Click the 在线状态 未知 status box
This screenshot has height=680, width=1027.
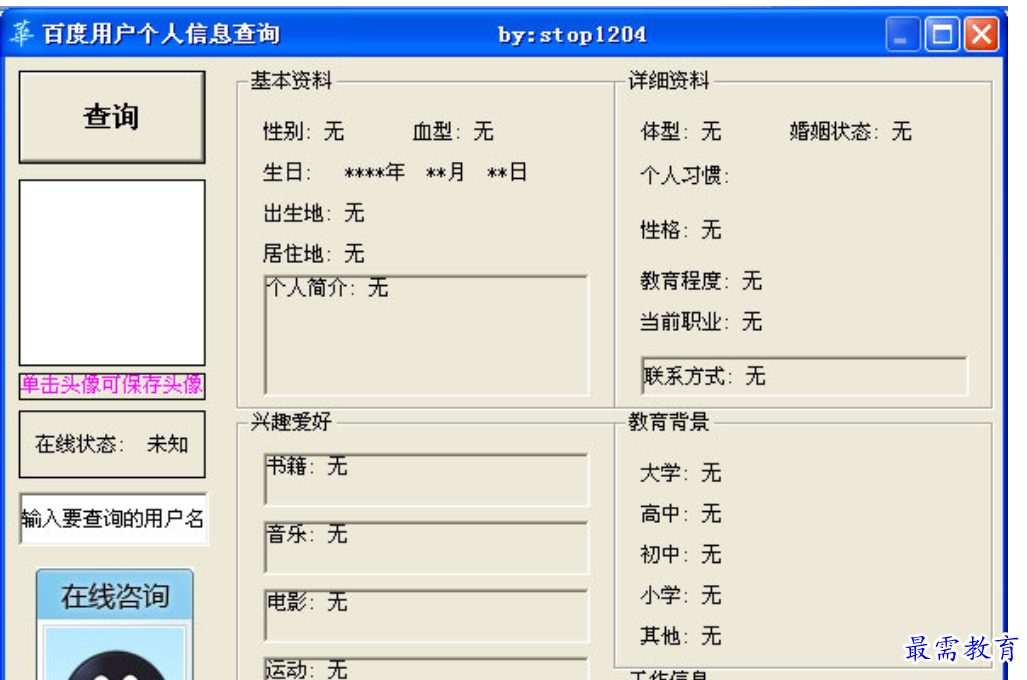[x=112, y=444]
